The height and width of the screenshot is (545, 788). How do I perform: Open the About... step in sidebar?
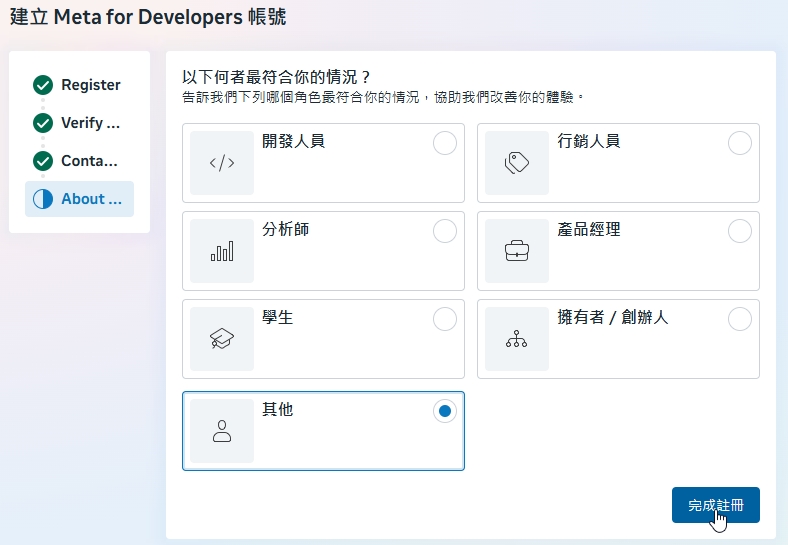tap(79, 199)
